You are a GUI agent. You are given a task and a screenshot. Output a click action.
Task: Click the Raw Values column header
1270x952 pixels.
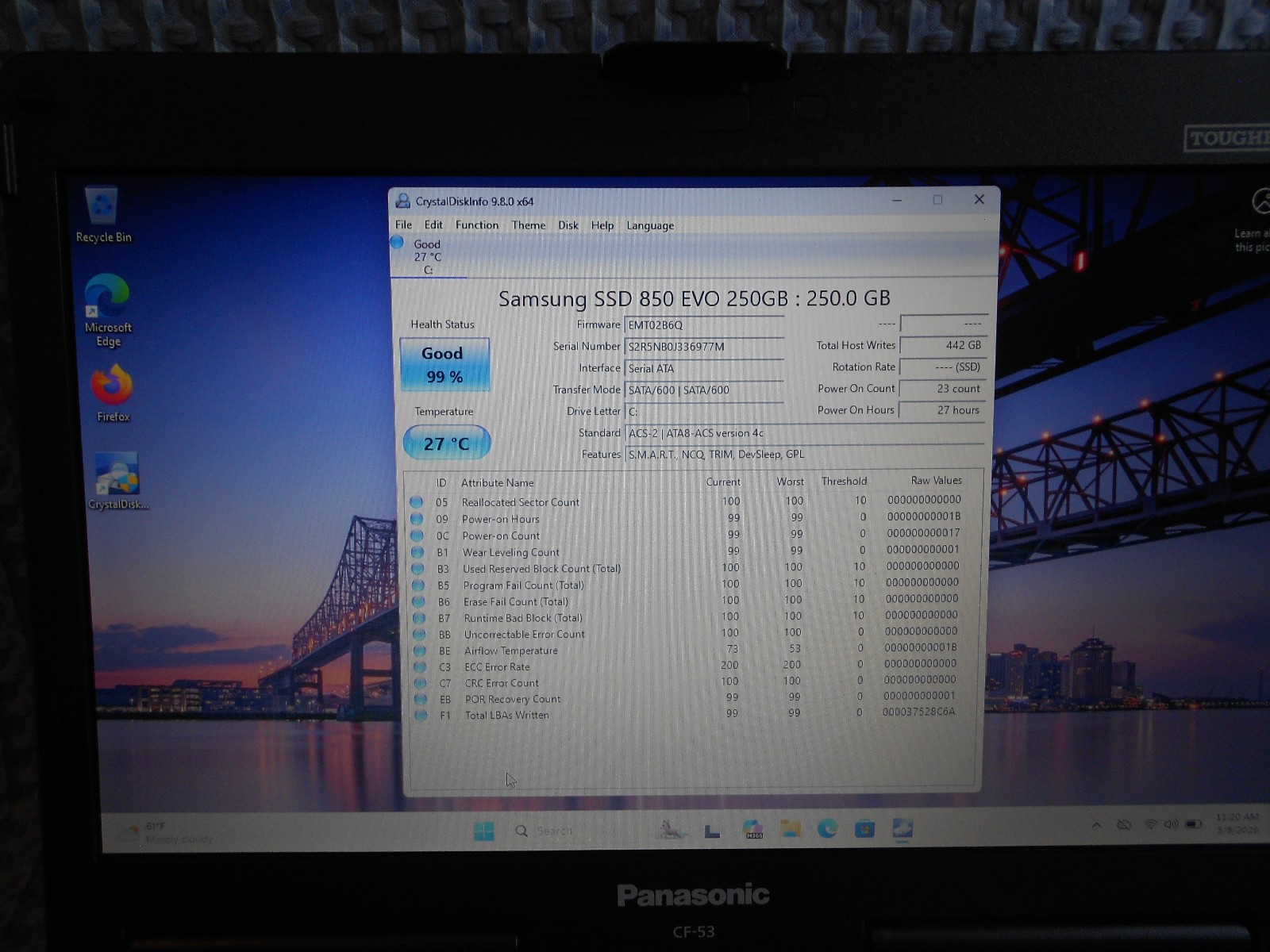pyautogui.click(x=937, y=481)
